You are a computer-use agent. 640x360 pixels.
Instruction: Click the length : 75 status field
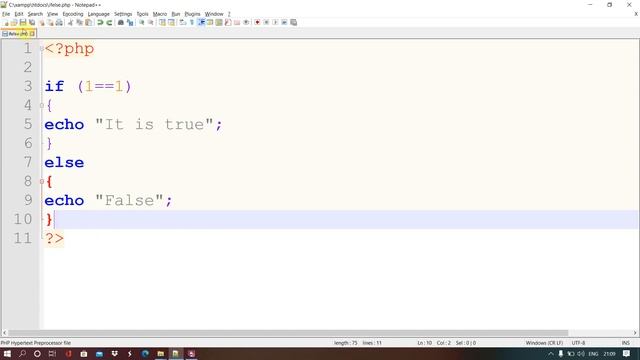[347, 343]
